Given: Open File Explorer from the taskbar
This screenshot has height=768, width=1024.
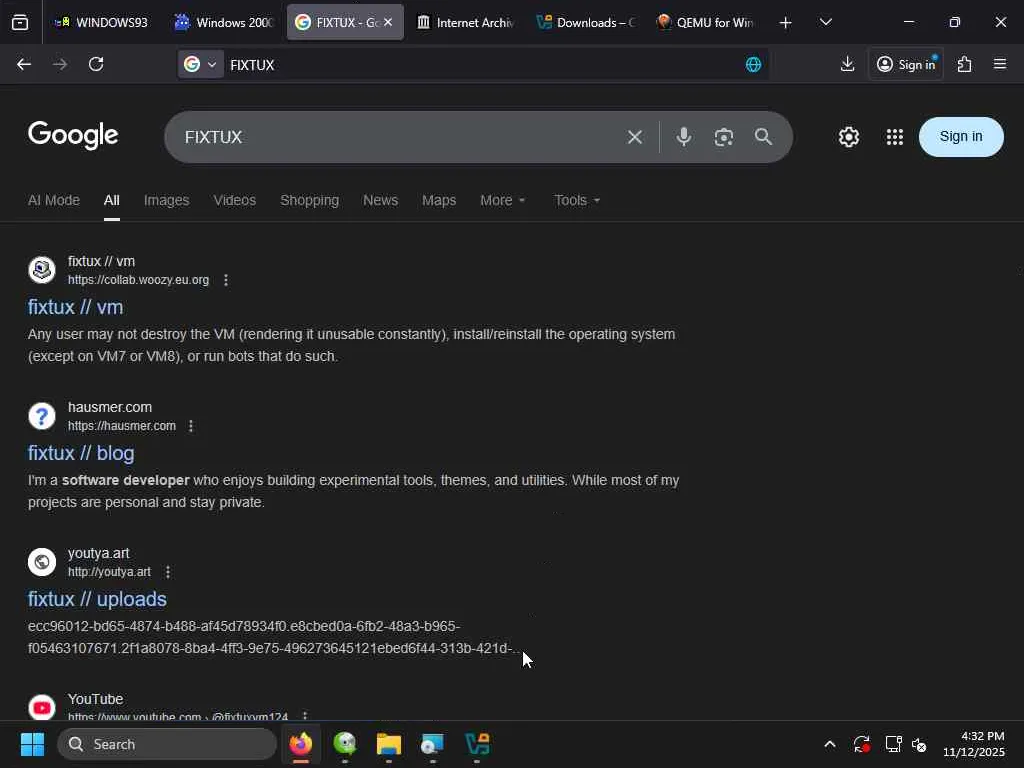Looking at the screenshot, I should [389, 744].
